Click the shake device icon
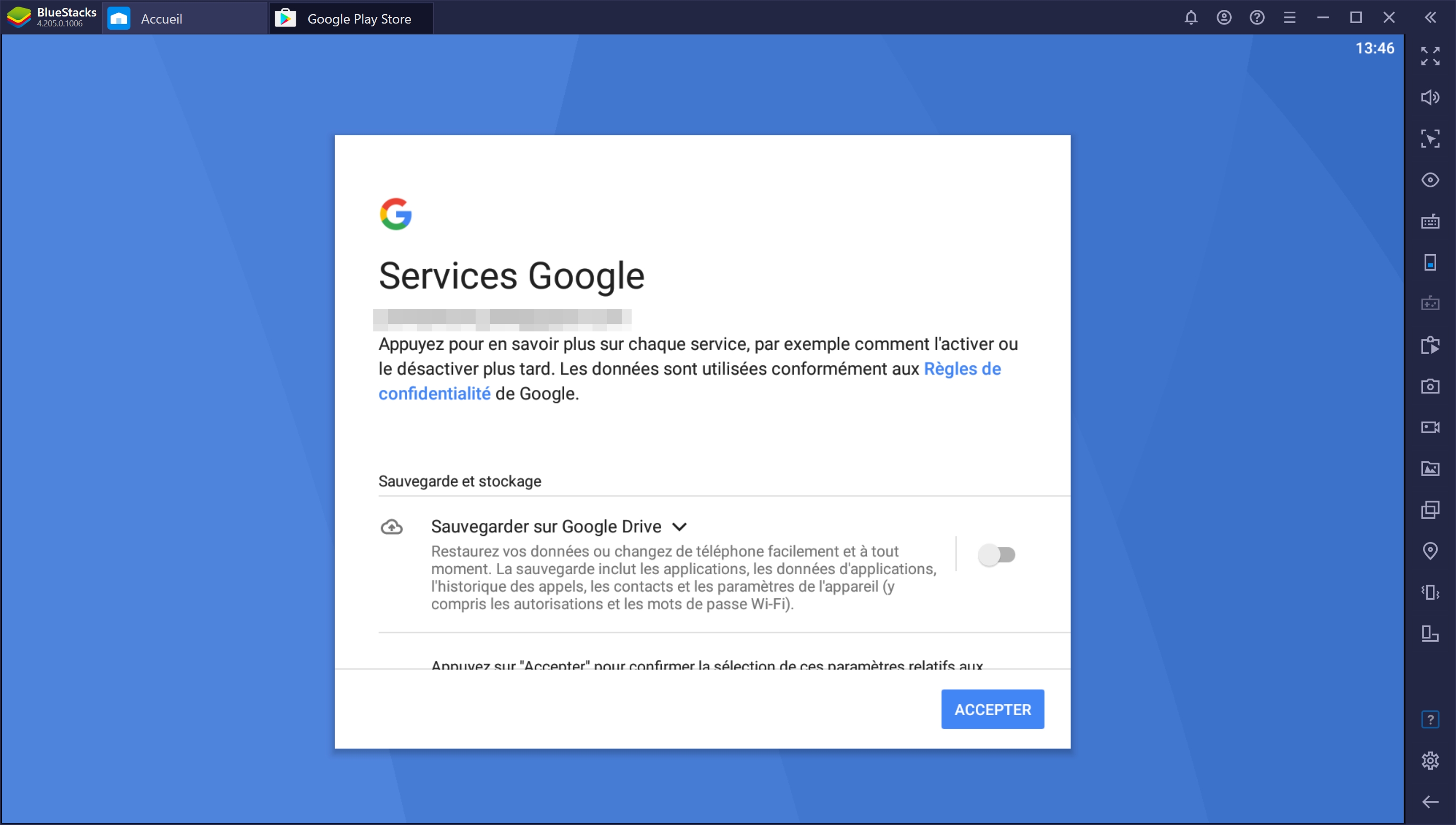Image resolution: width=1456 pixels, height=825 pixels. click(x=1430, y=592)
